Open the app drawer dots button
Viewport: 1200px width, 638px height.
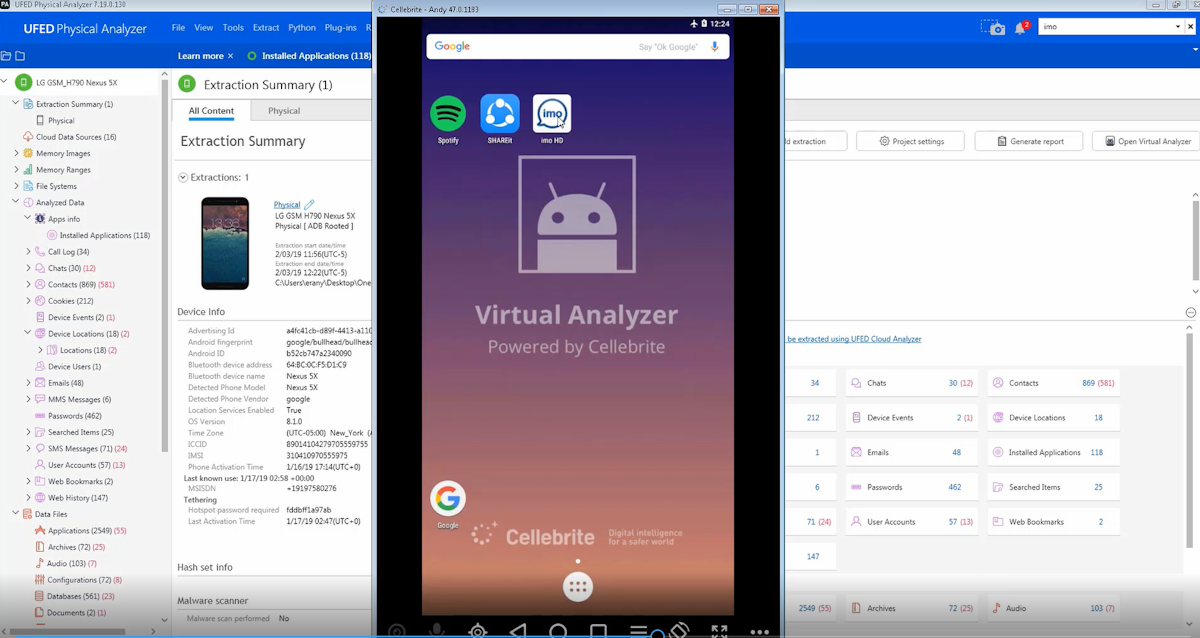(x=577, y=587)
